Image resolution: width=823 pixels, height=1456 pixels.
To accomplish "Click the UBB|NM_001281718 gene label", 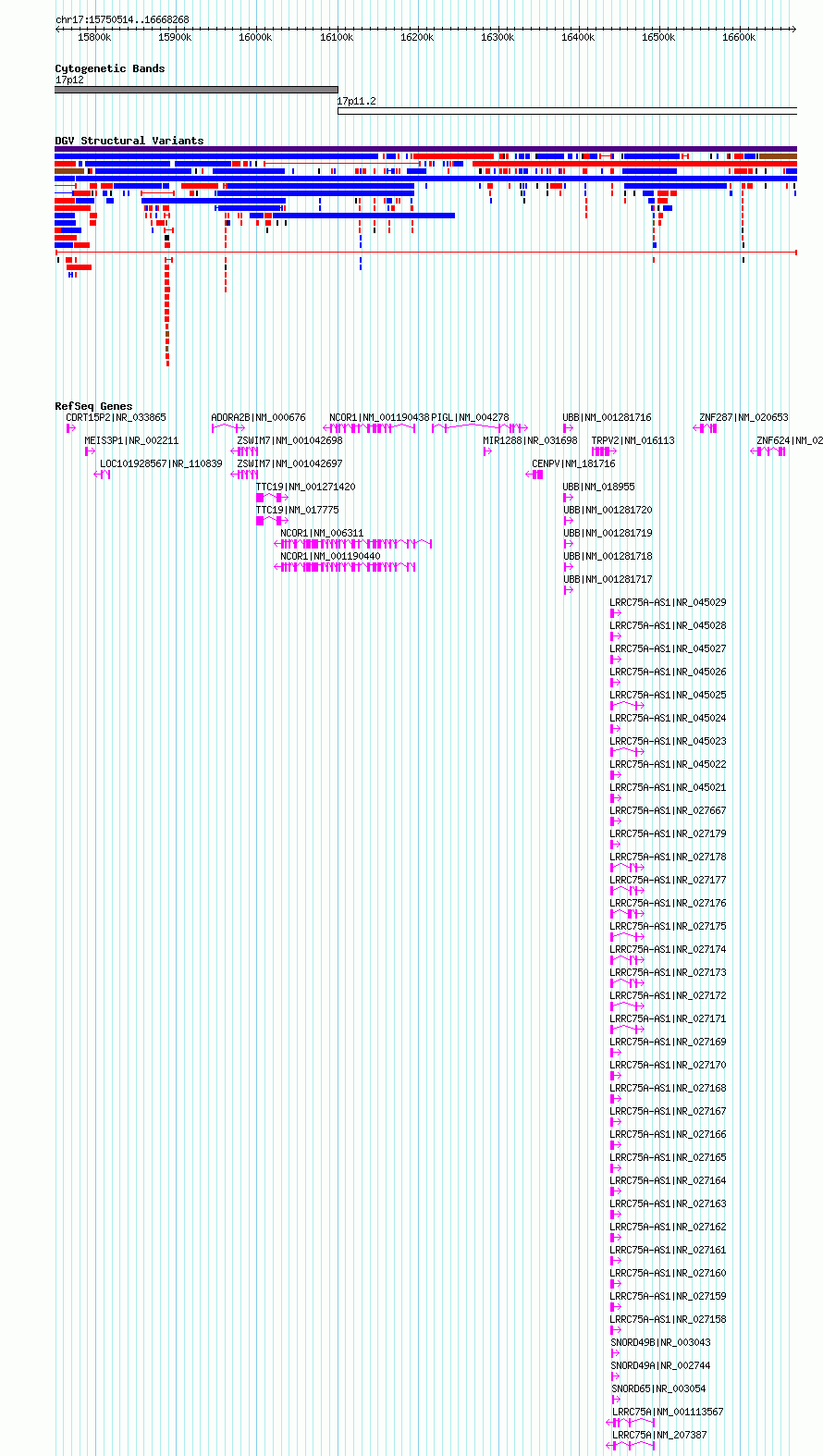I will pos(607,556).
